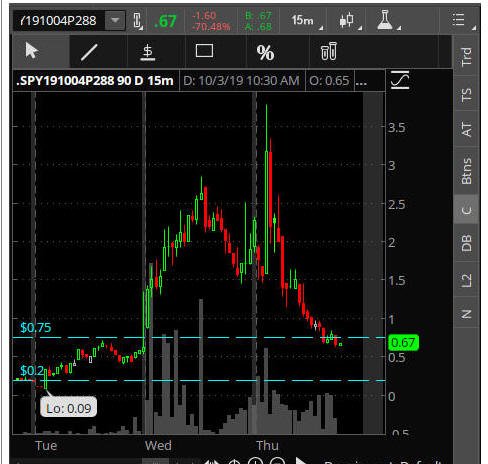488x464 pixels.
Task: Open the test tubes studies tool
Action: coord(329,51)
